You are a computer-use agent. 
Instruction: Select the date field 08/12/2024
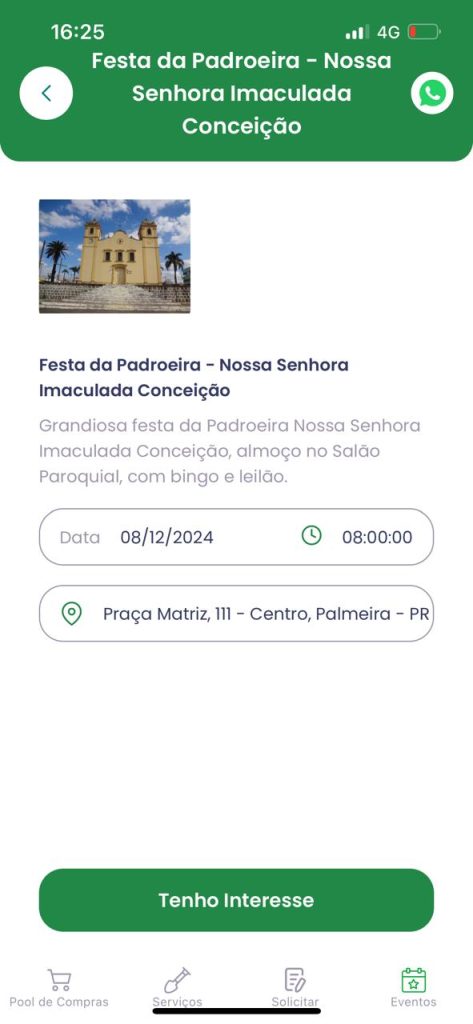(167, 537)
